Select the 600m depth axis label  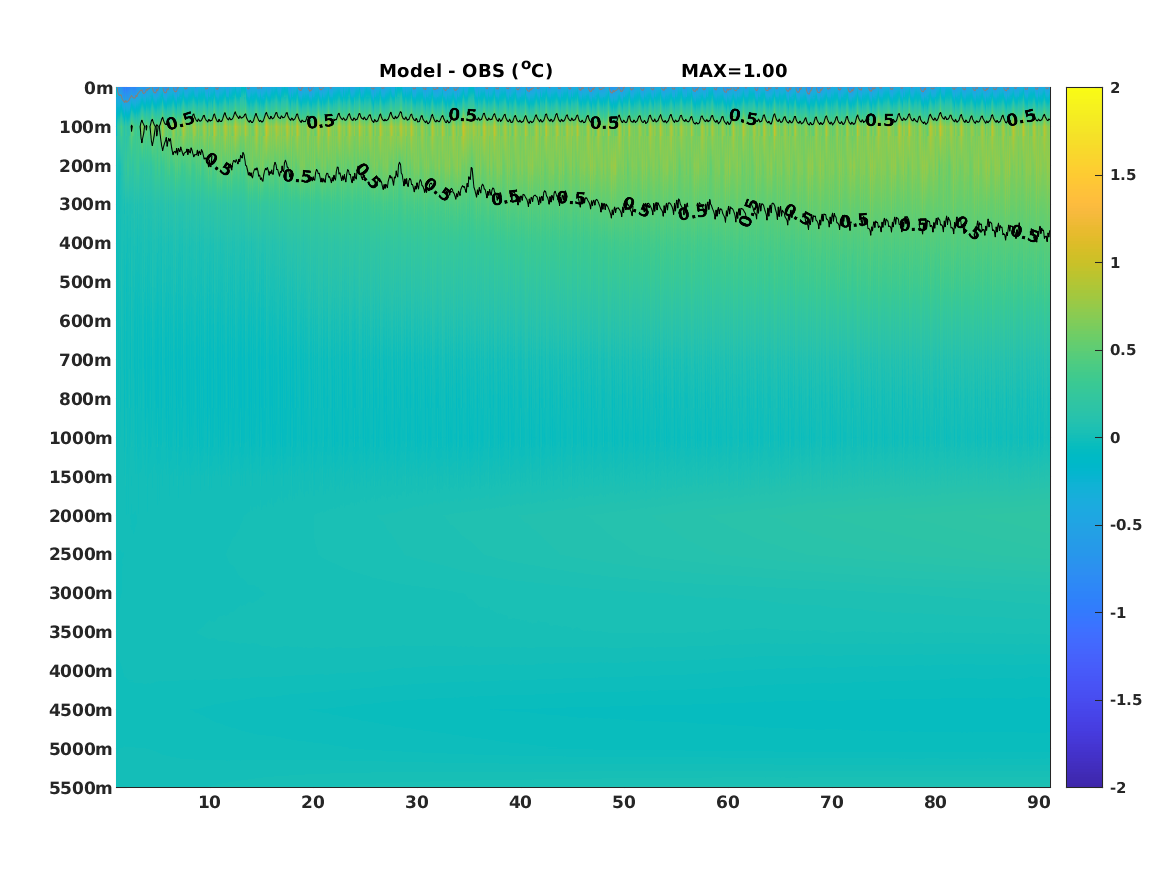pos(86,321)
